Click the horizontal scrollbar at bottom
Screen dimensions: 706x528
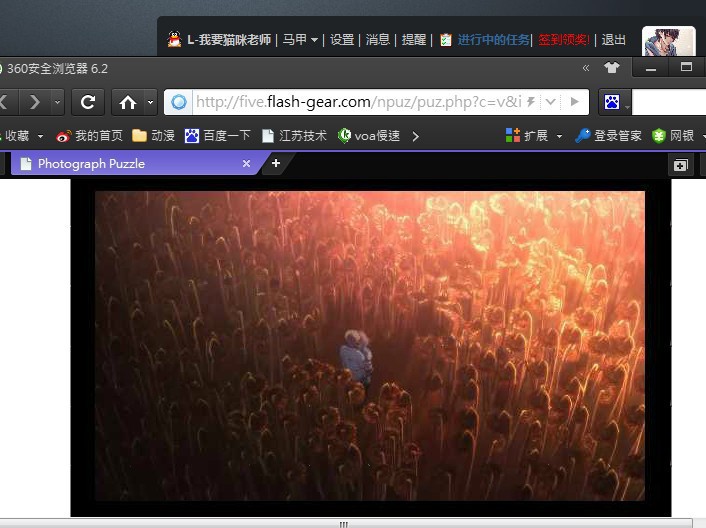[x=343, y=523]
